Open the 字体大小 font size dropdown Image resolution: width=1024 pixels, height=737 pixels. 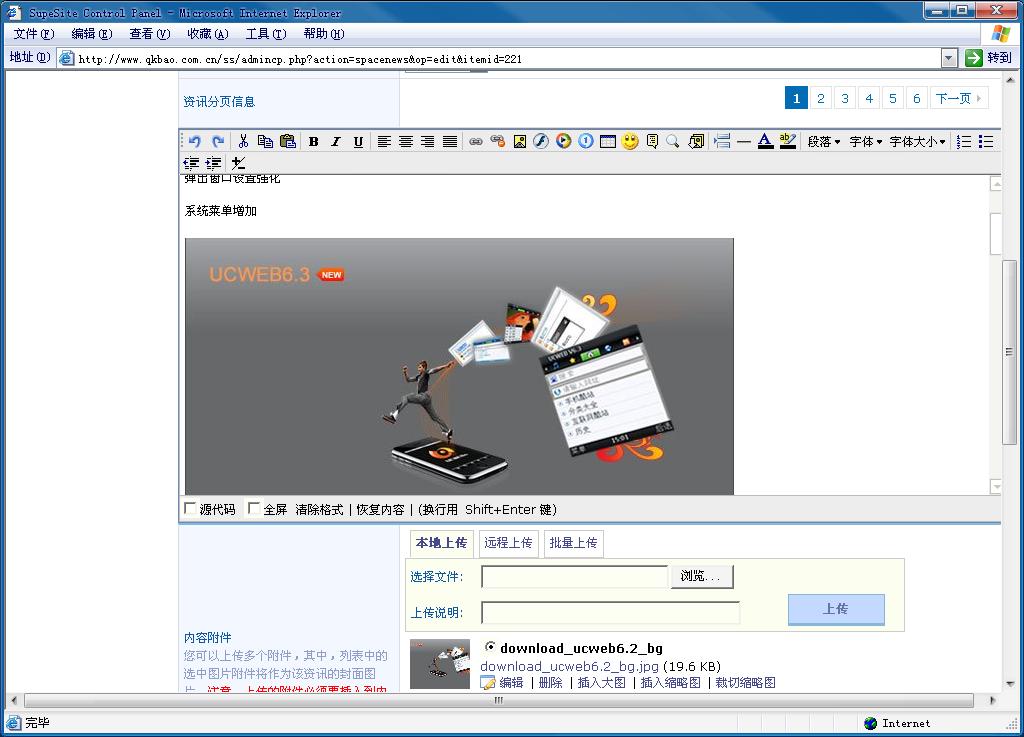918,142
